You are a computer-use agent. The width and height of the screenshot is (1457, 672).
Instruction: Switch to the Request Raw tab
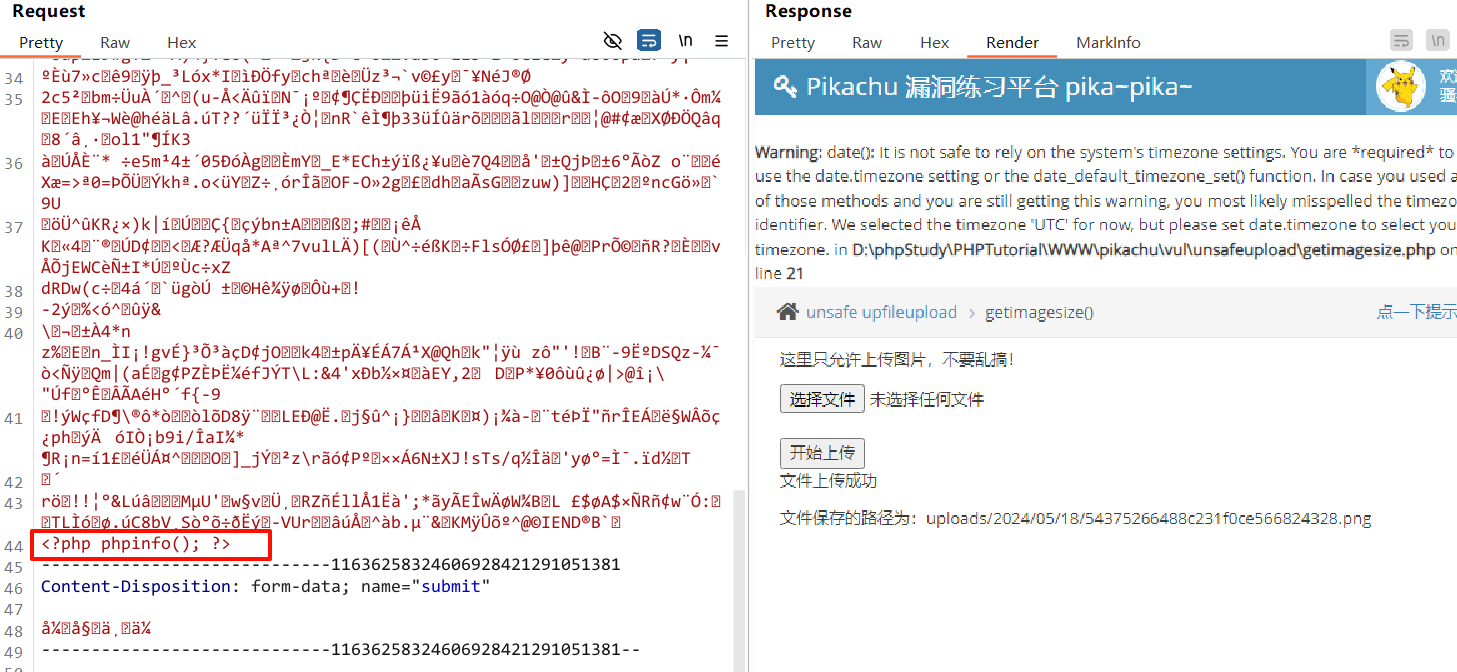(x=115, y=42)
